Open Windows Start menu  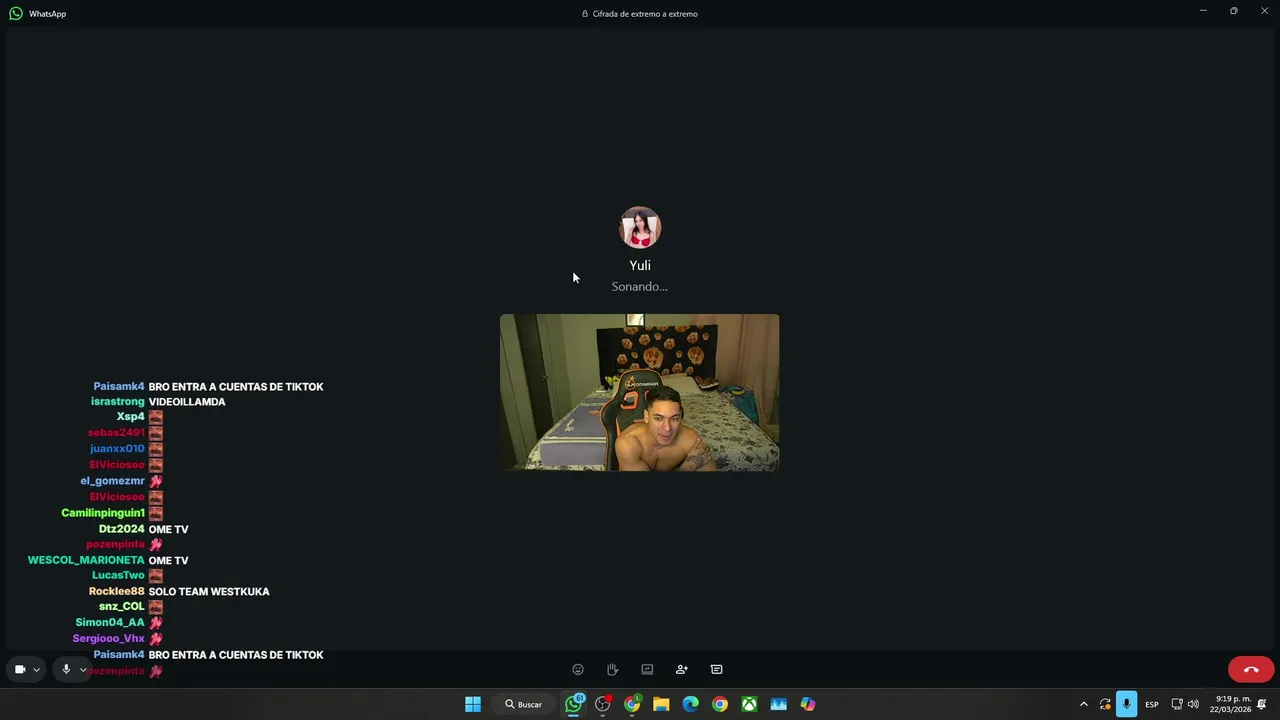tap(473, 704)
